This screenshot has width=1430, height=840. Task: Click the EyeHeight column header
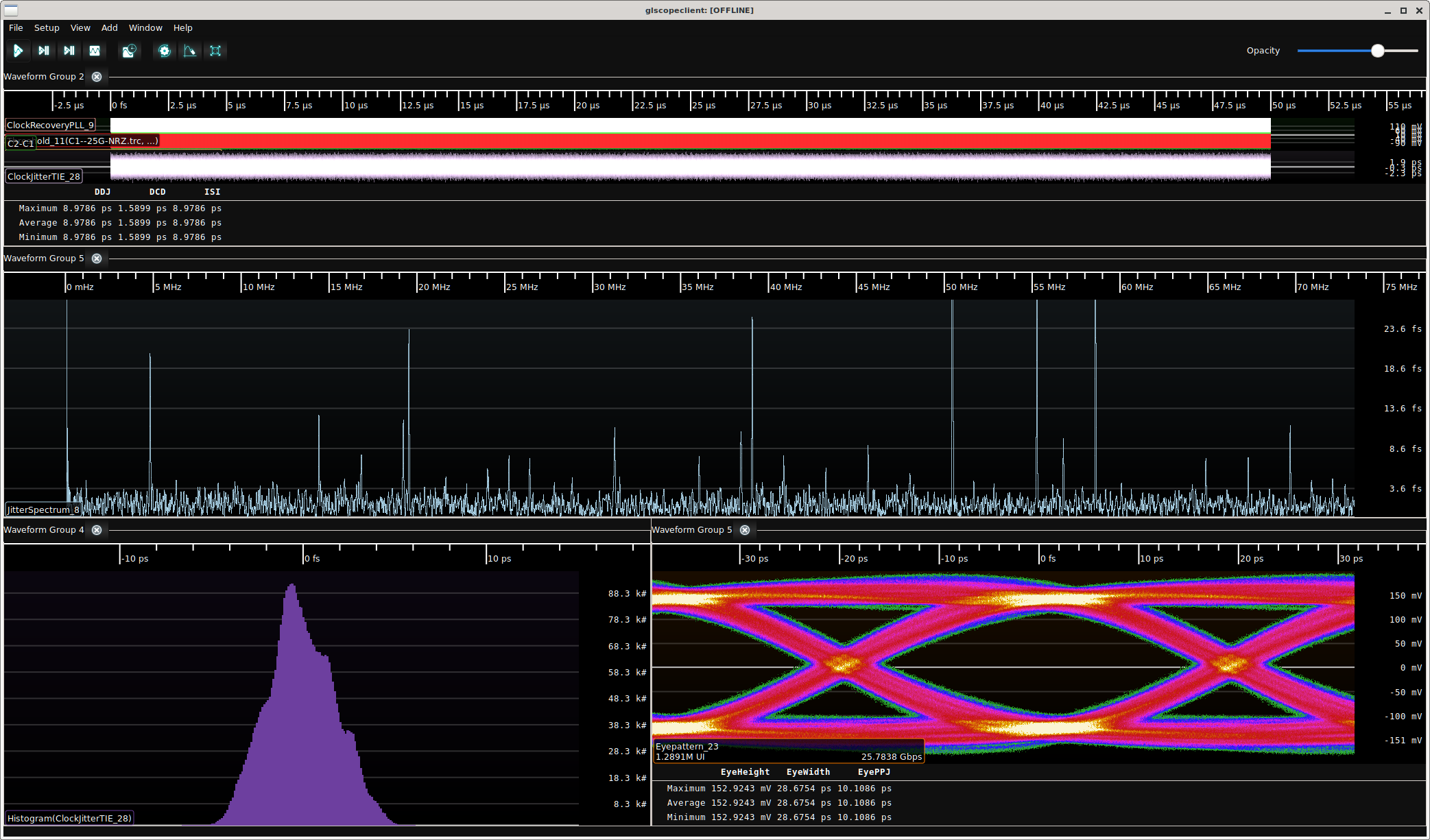745,772
